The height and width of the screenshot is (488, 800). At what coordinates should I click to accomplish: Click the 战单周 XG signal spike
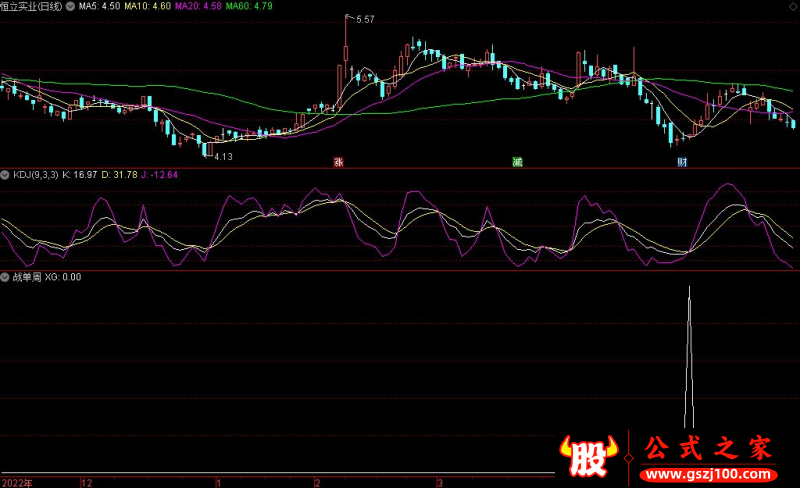(x=689, y=360)
